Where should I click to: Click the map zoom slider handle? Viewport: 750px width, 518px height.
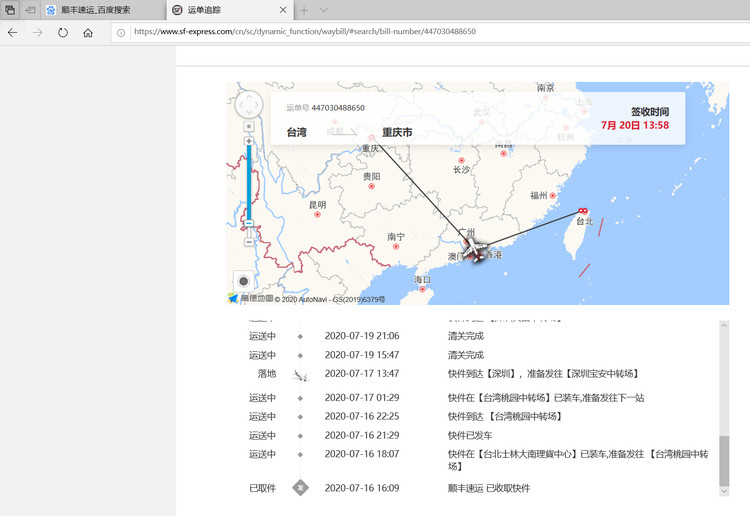click(x=249, y=223)
